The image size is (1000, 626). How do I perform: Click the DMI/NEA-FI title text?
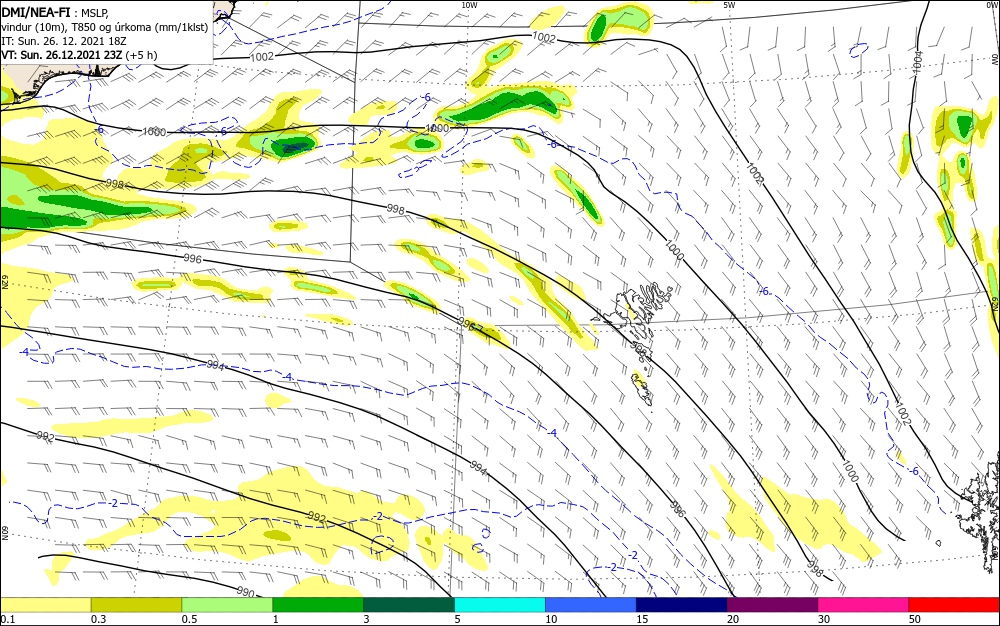tap(36, 11)
